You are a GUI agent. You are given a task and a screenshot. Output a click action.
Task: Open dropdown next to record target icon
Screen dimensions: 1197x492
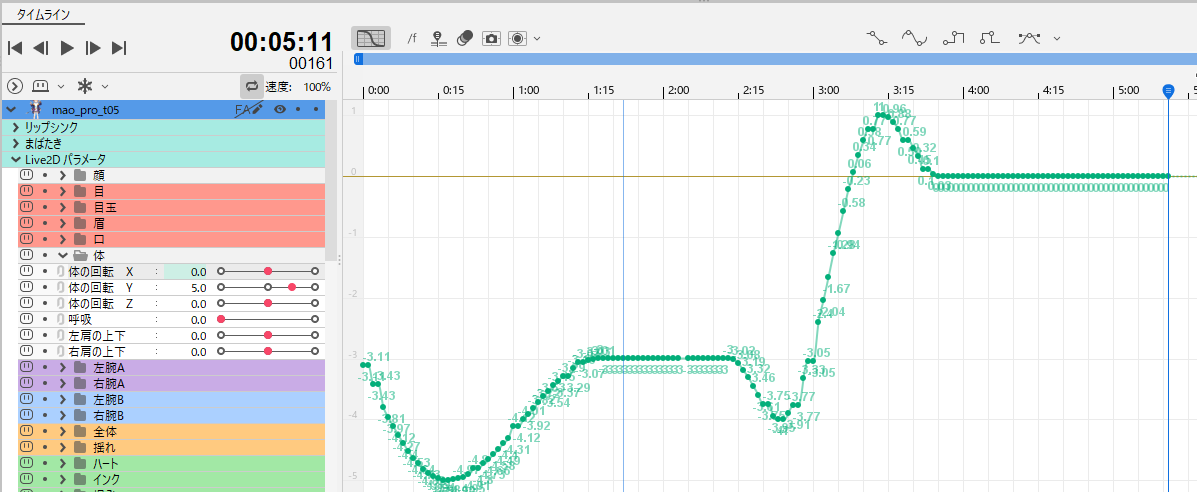(x=537, y=38)
